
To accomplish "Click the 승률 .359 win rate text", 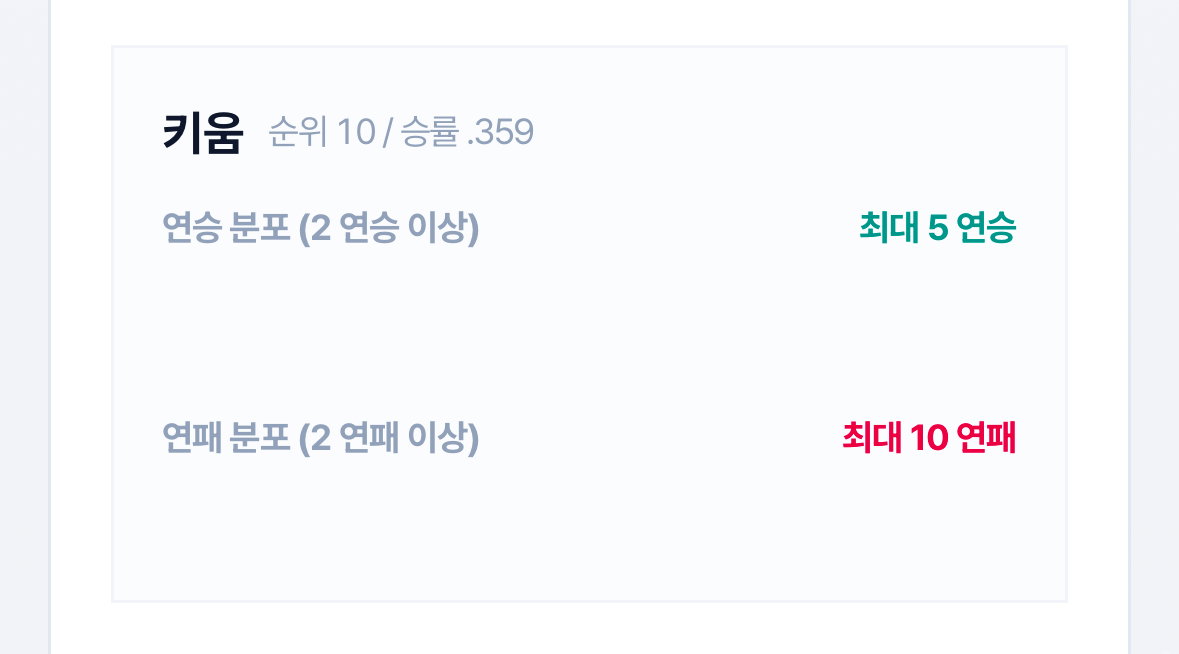I will 467,132.
